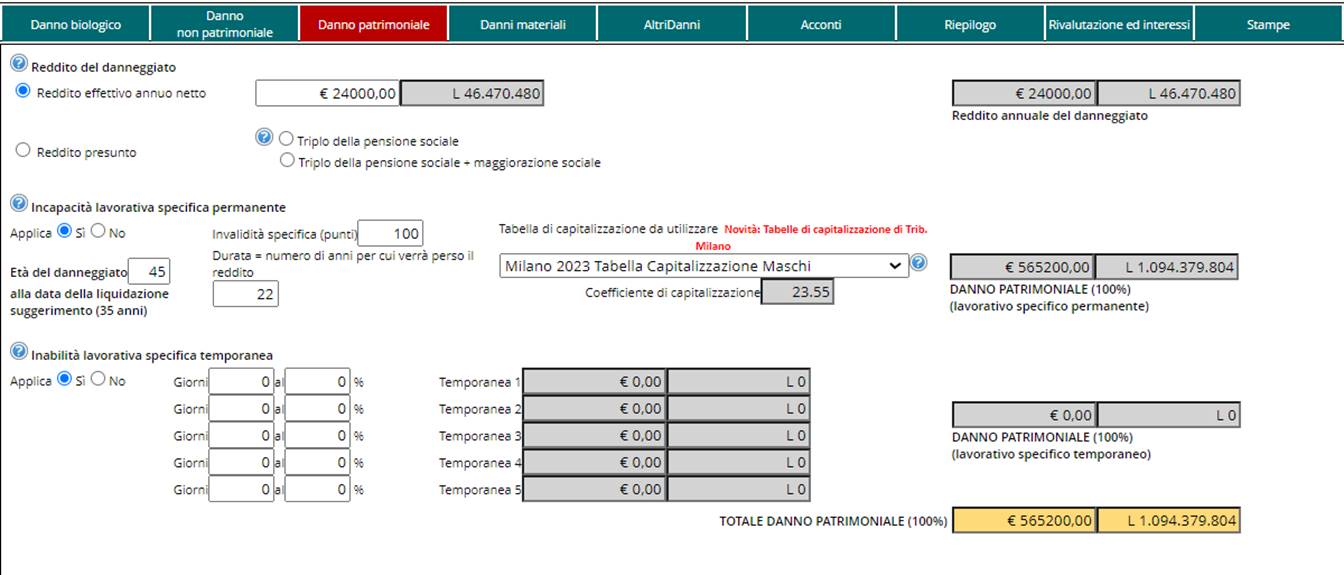The image size is (1344, 575).
Task: Open help icon beside Triplo della pensione sociale
Action: tap(265, 137)
